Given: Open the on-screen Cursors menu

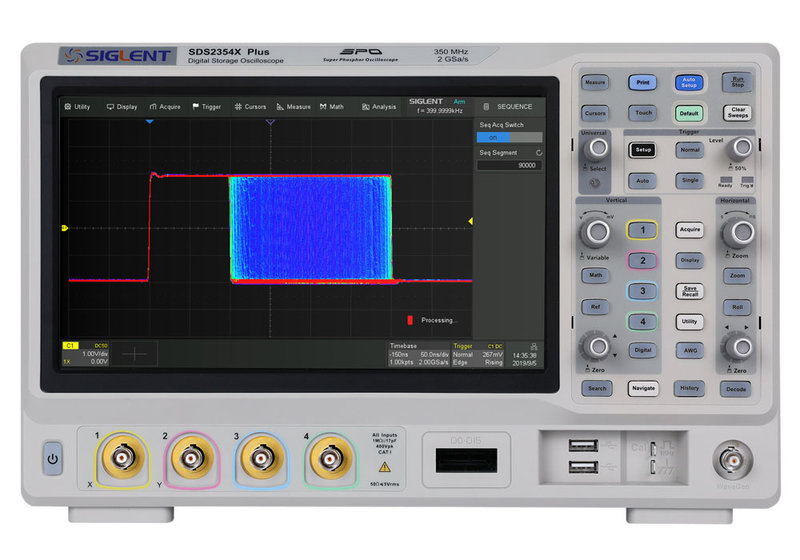Looking at the screenshot, I should point(251,107).
